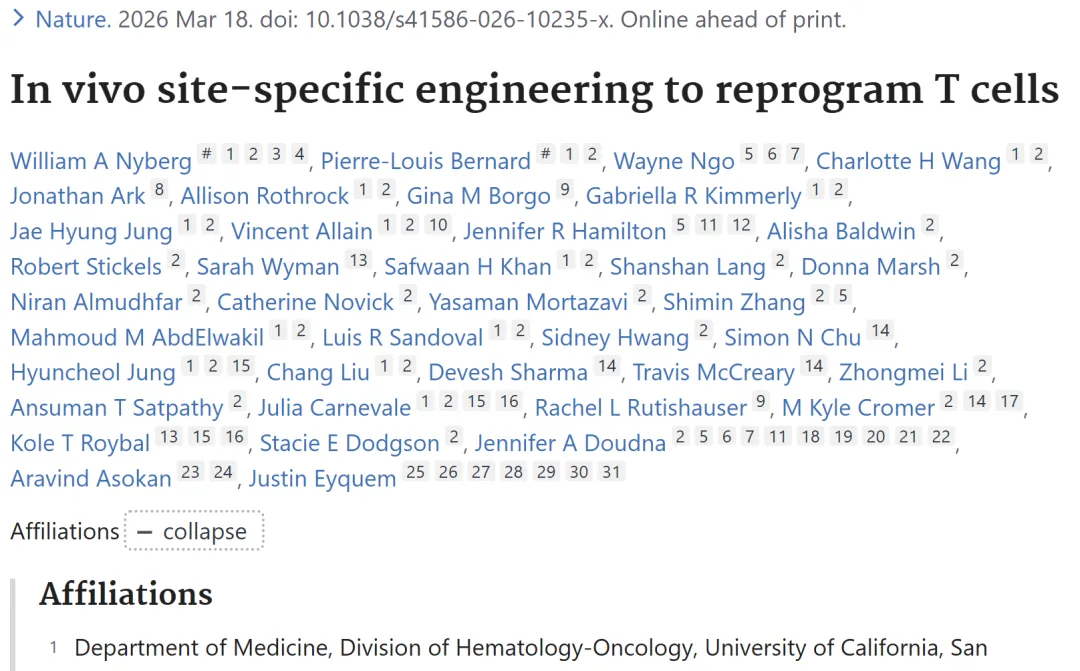Open Charlotte H Wang author link
The width and height of the screenshot is (1080, 671).
(x=908, y=161)
